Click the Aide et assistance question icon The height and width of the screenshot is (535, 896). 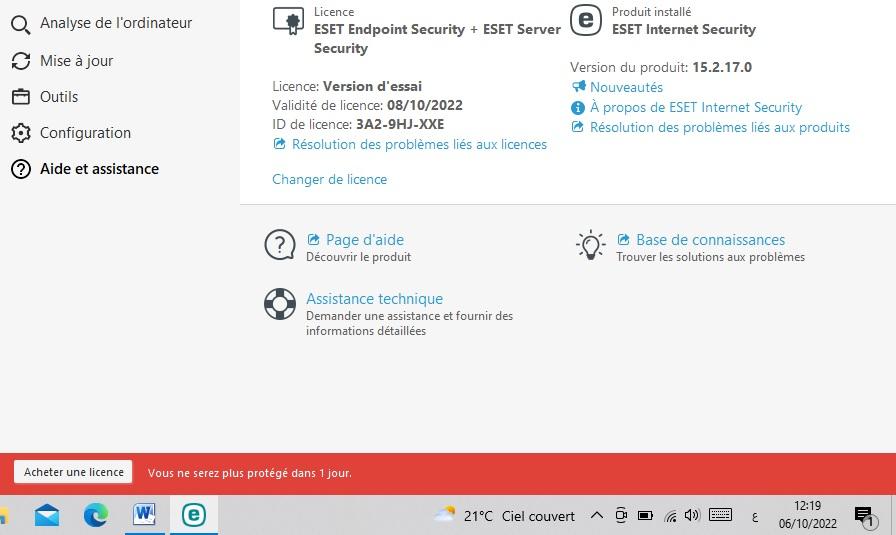pyautogui.click(x=21, y=169)
